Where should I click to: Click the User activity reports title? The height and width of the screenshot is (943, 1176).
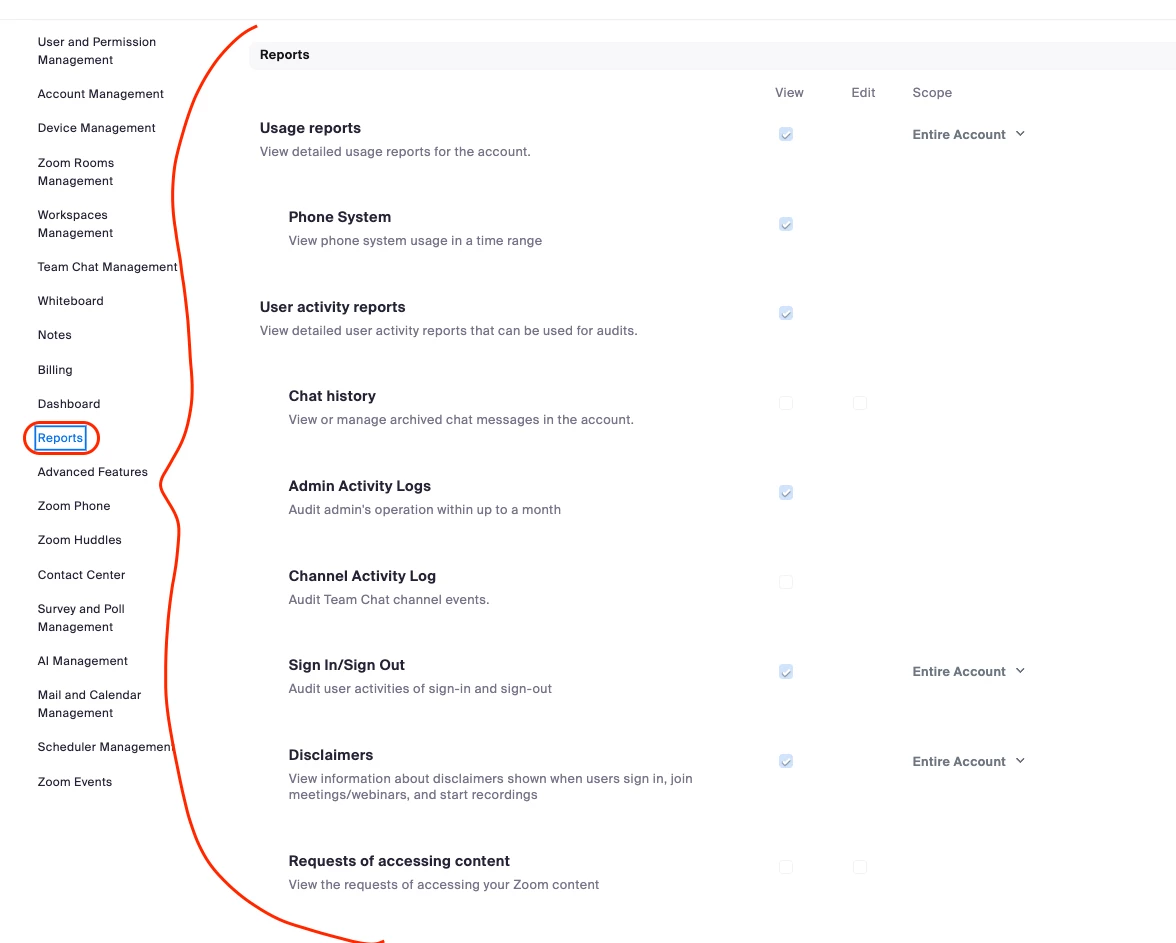(x=332, y=307)
